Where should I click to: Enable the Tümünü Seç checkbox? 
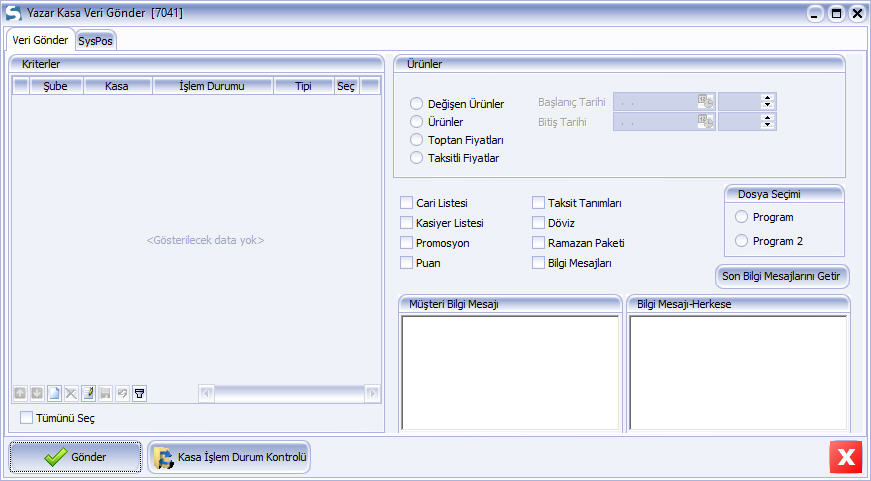click(27, 418)
